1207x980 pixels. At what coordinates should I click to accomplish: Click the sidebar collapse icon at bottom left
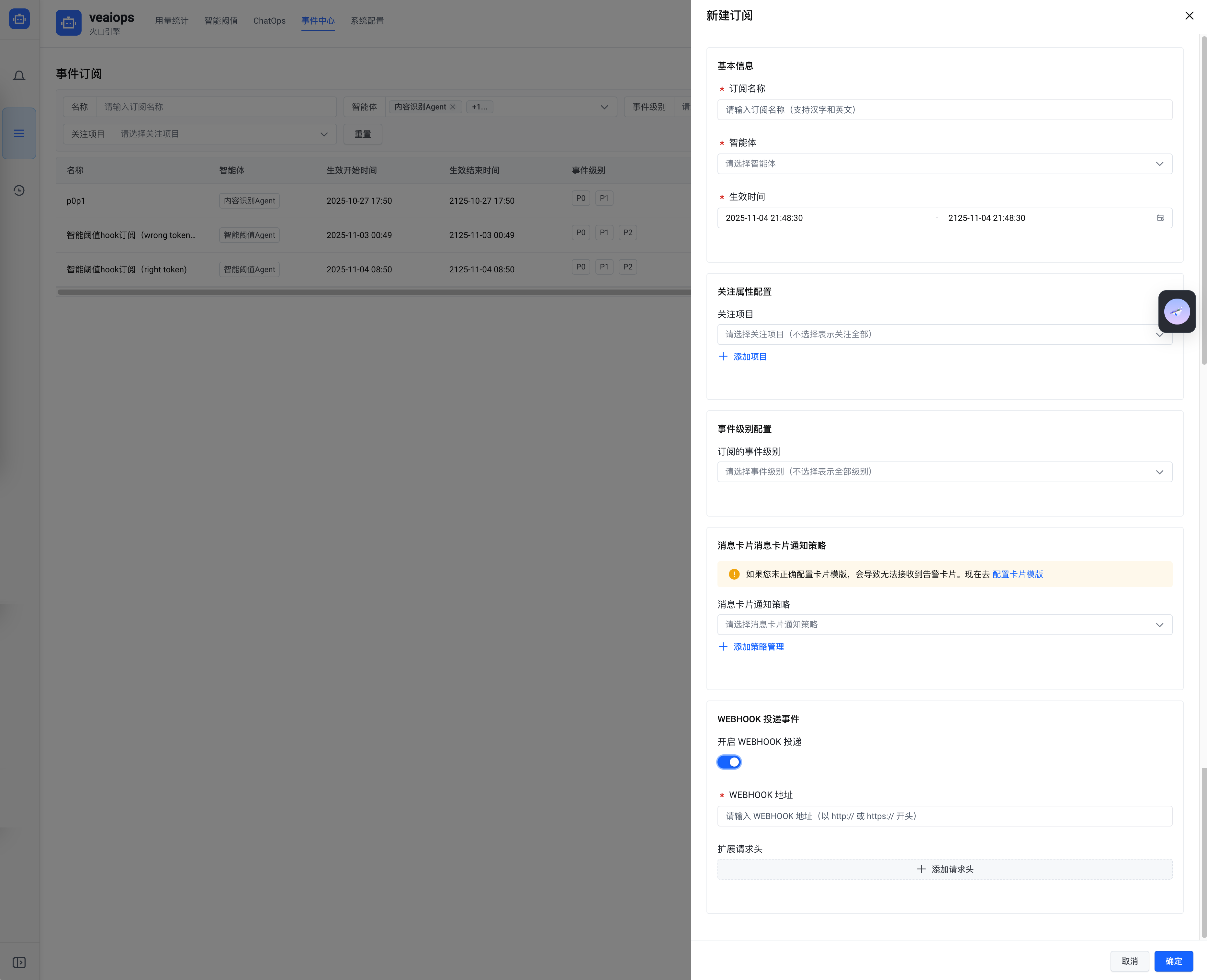19,963
